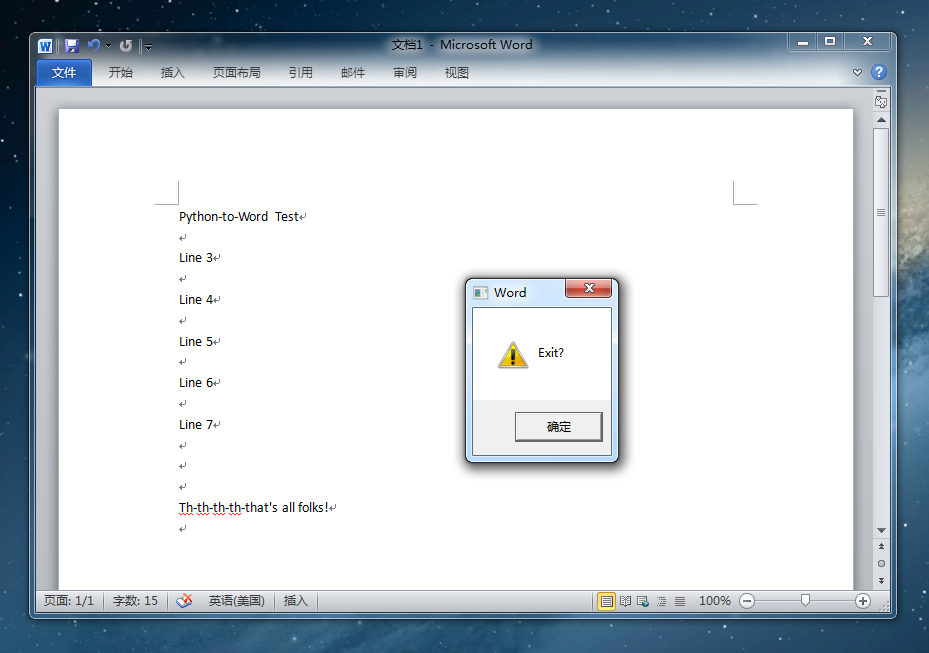Image resolution: width=929 pixels, height=653 pixels.
Task: Open the 文件 File tab
Action: 64,72
